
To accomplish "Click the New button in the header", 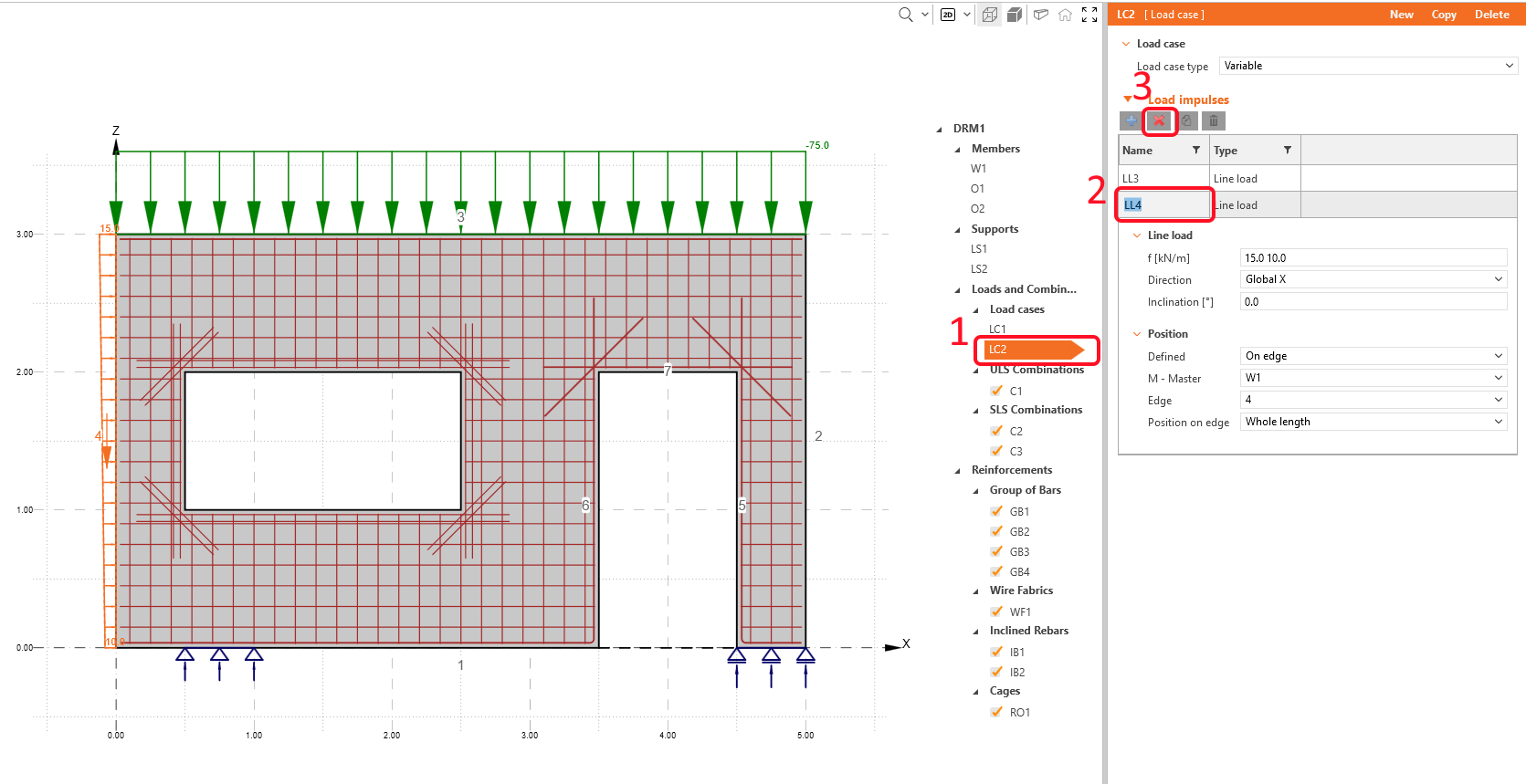I will [x=1401, y=15].
